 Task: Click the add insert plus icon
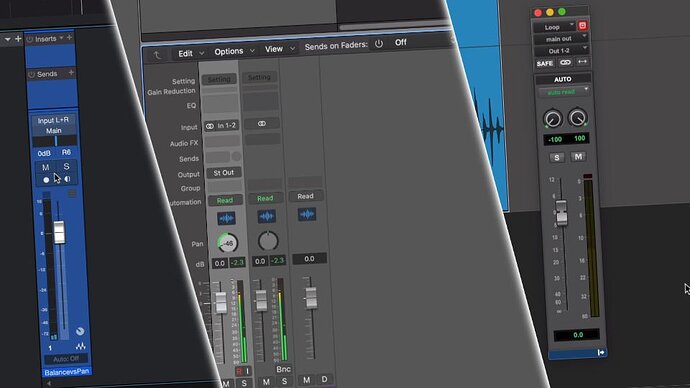point(70,38)
